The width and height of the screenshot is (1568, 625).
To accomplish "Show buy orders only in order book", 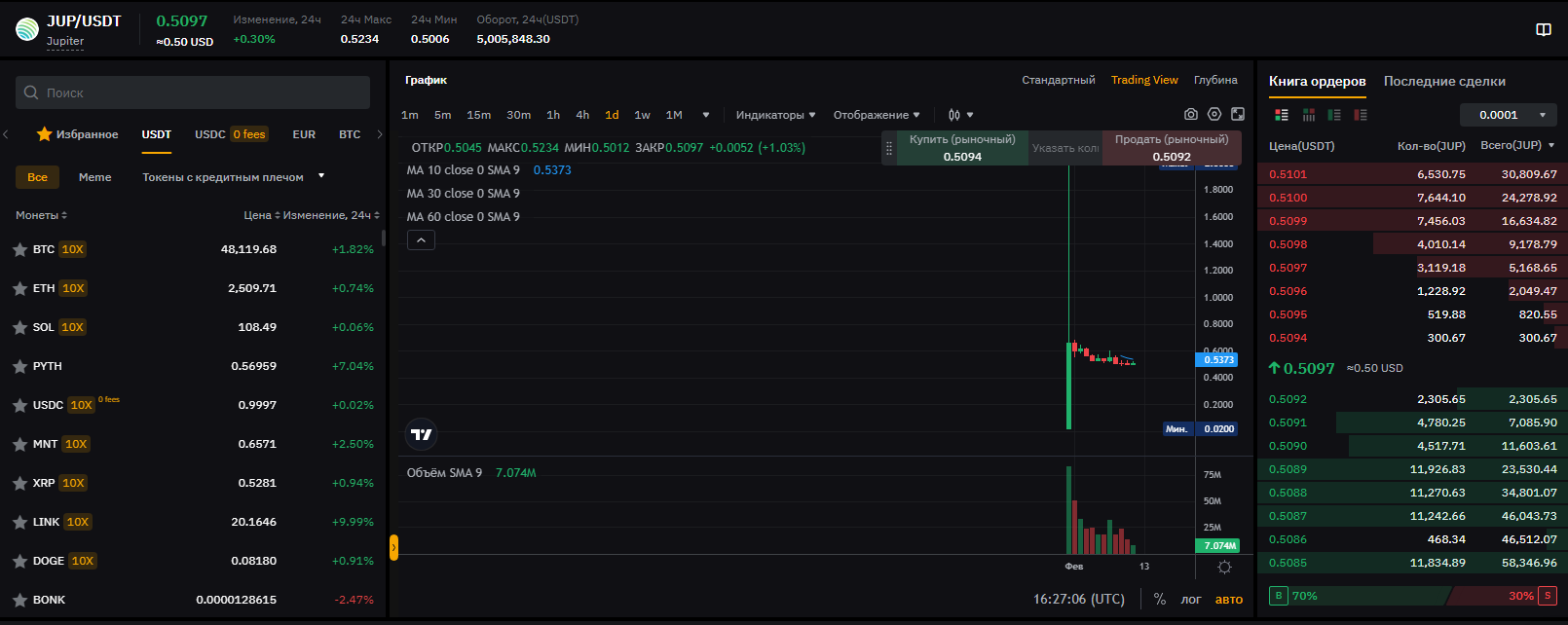I will pyautogui.click(x=1334, y=115).
